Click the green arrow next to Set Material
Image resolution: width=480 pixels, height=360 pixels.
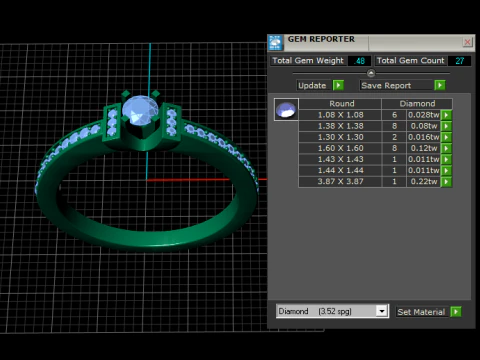(456, 312)
